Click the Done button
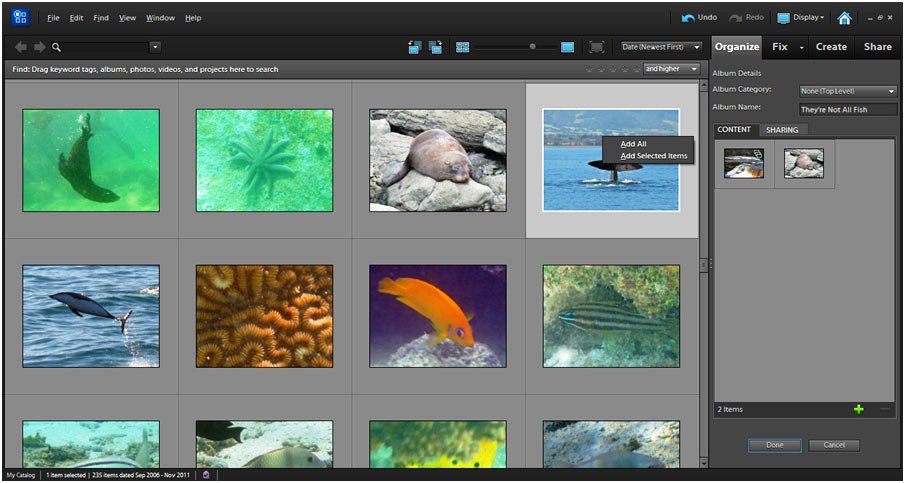Image resolution: width=905 pixels, height=483 pixels. (775, 445)
